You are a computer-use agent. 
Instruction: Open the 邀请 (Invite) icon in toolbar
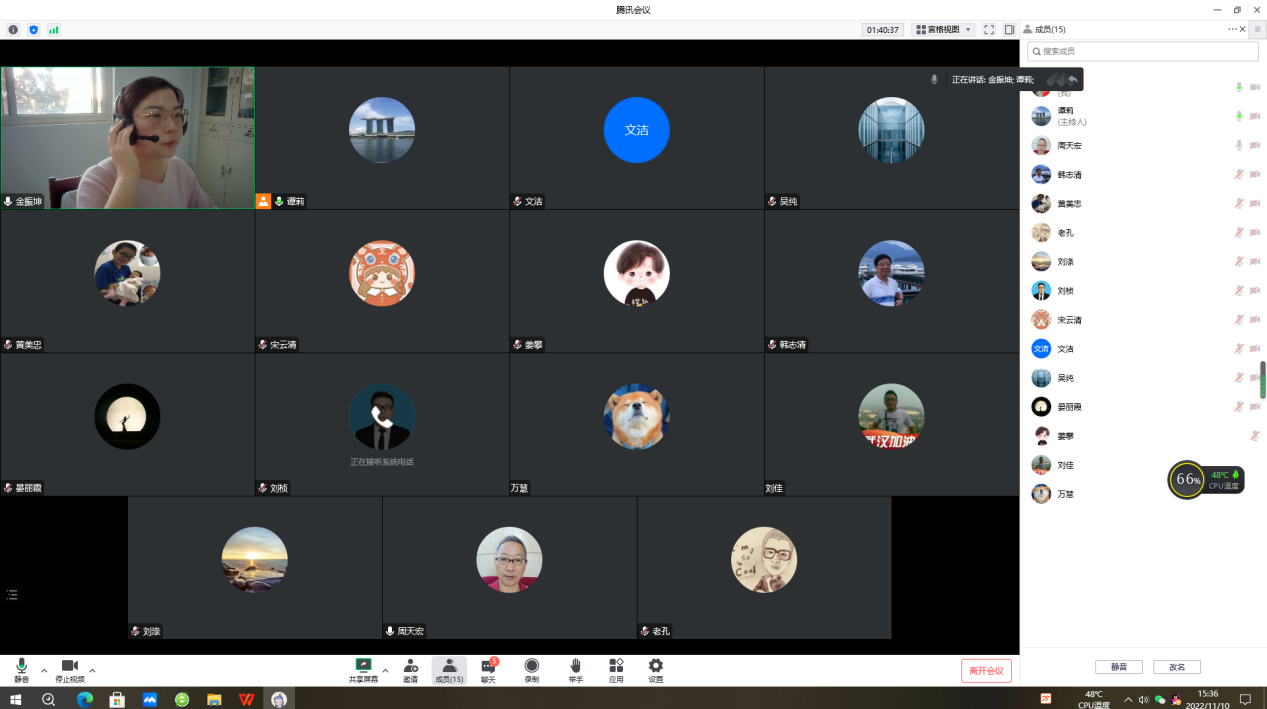point(410,669)
